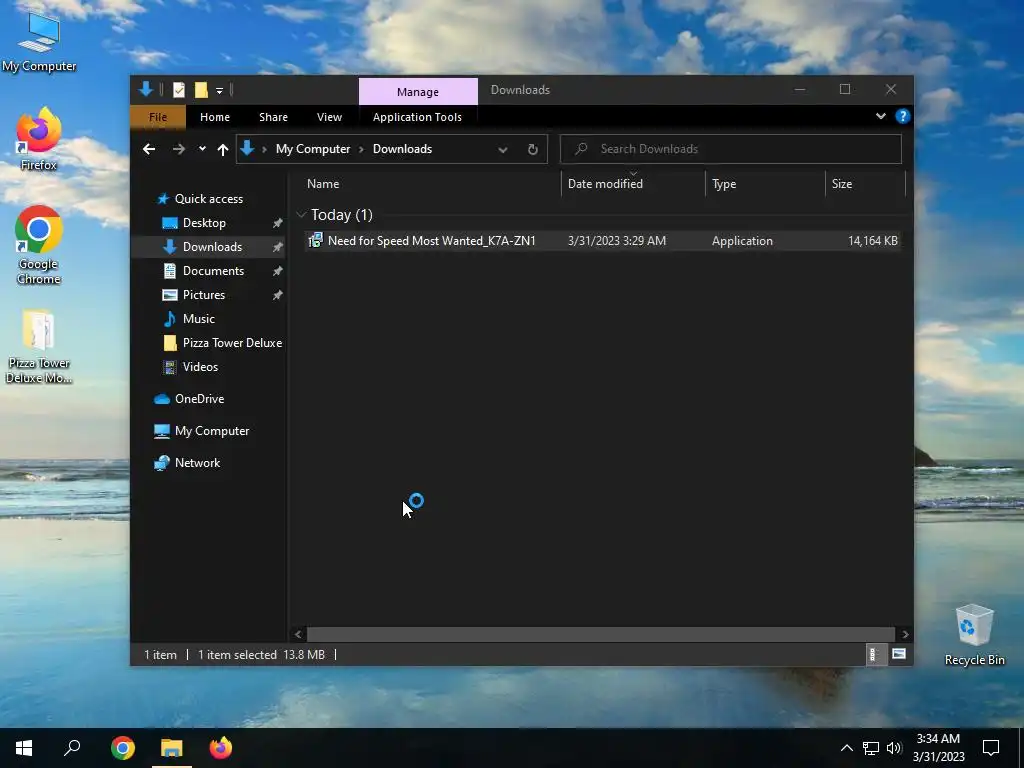Switch to Large icons view layout button
The image size is (1024, 768).
click(x=899, y=654)
